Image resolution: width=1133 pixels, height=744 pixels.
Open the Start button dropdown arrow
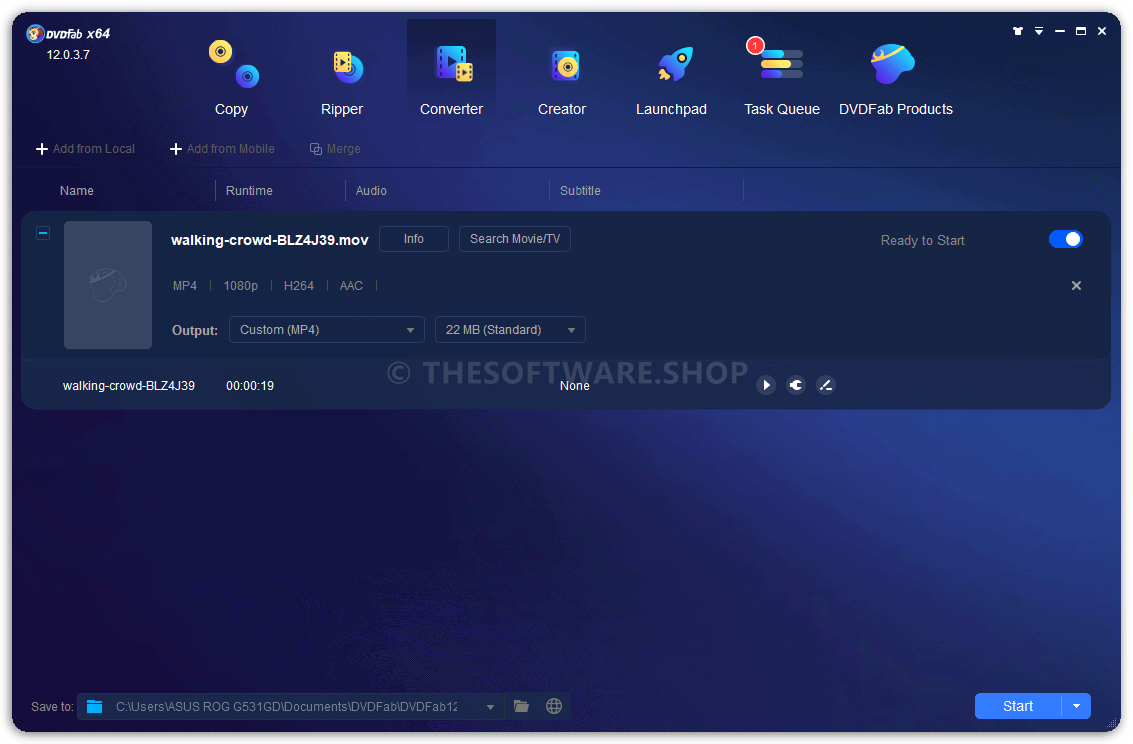tap(1077, 706)
